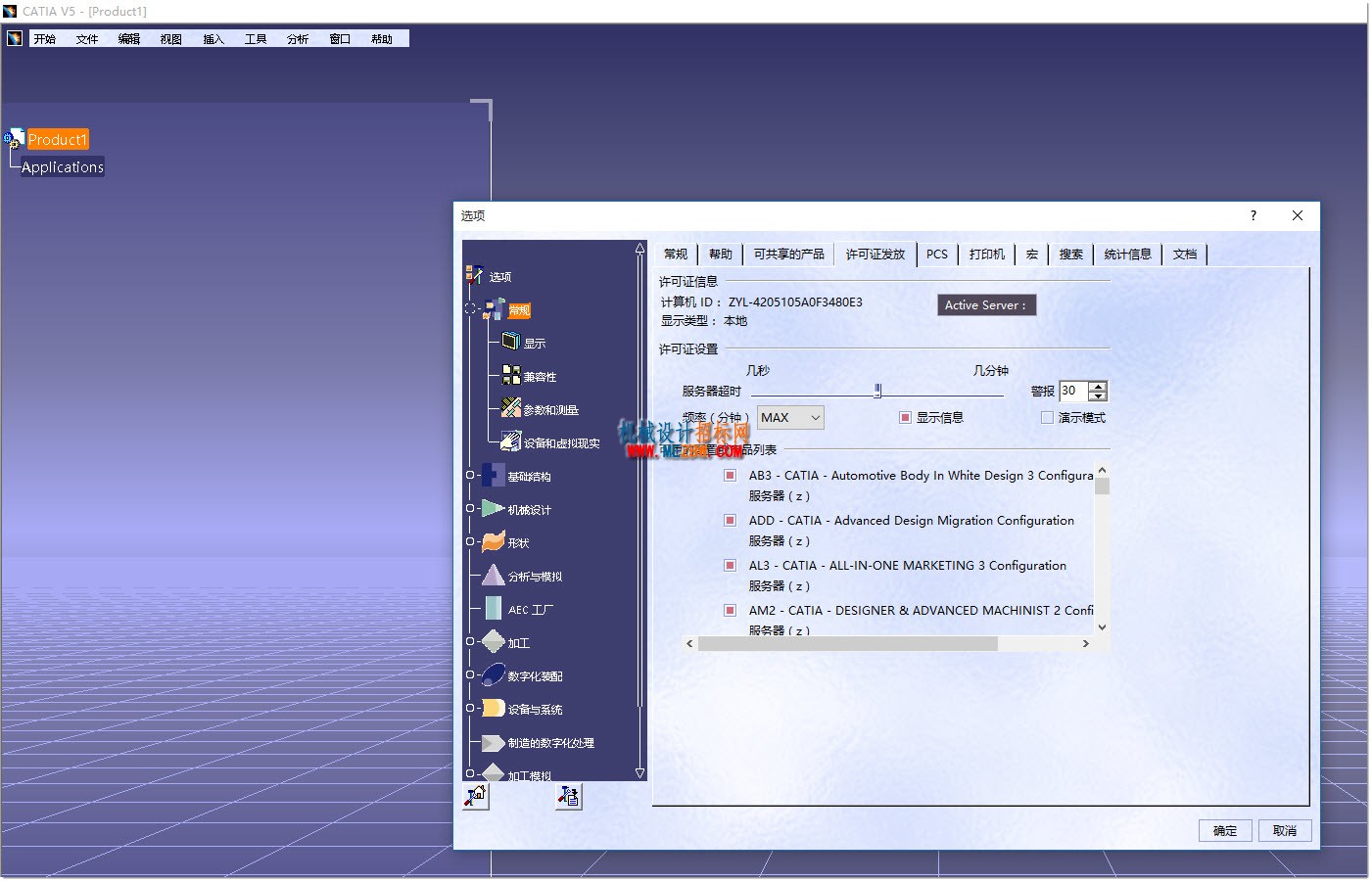
Task: Click the Active Server button
Action: pos(986,305)
